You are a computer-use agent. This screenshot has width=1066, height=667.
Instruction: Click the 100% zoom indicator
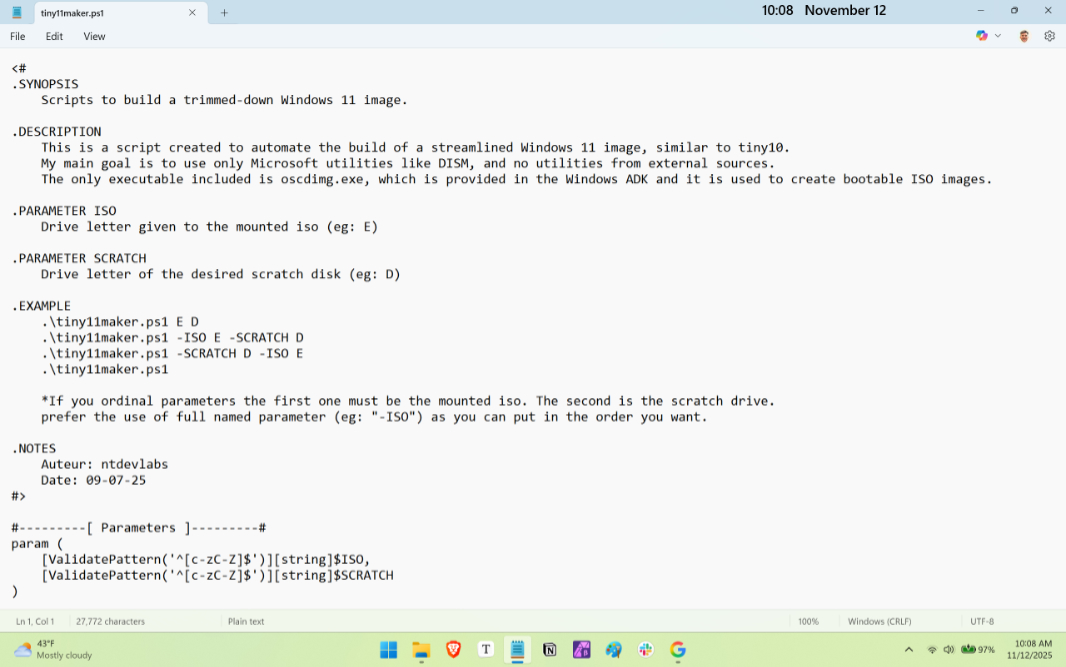click(x=808, y=621)
